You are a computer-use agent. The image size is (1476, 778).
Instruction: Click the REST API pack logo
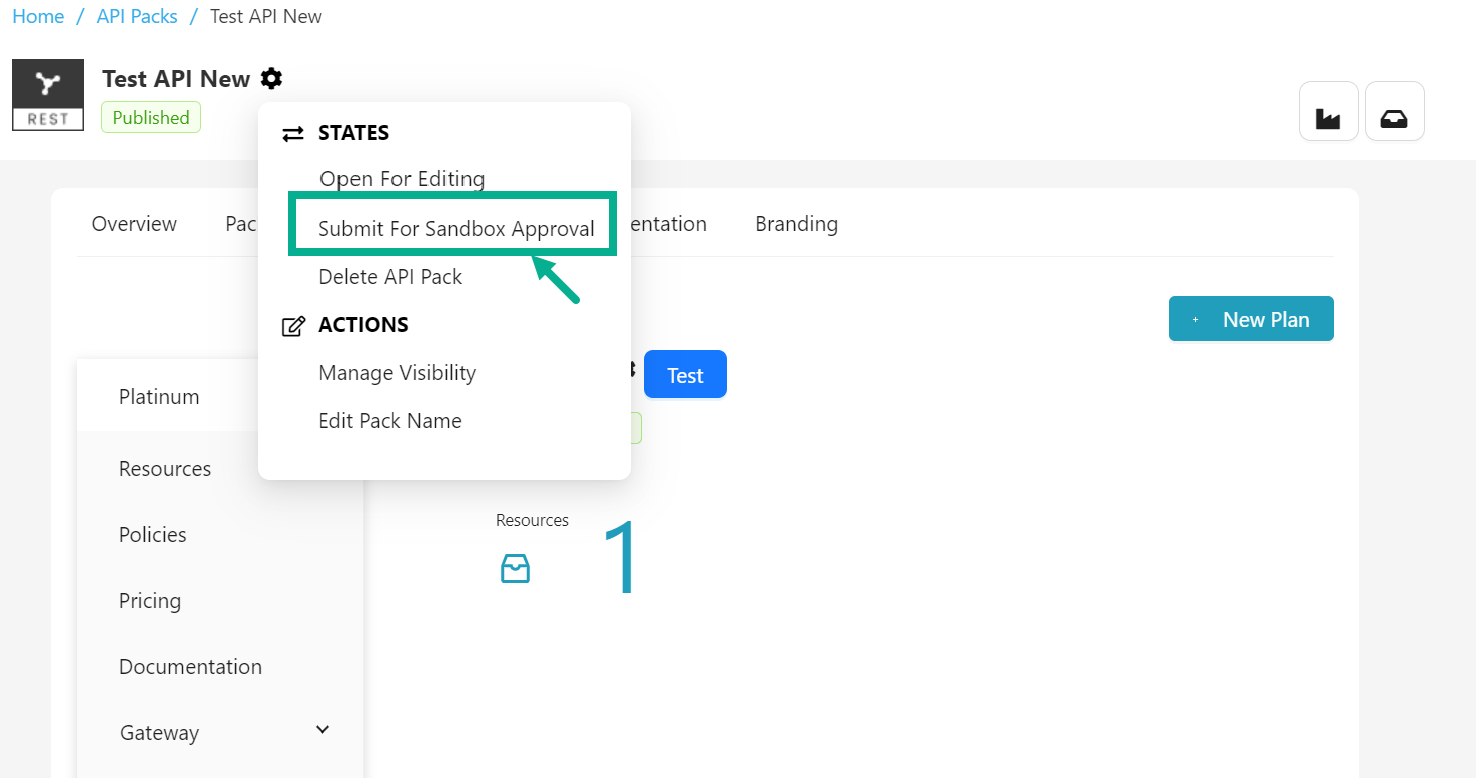click(x=48, y=95)
